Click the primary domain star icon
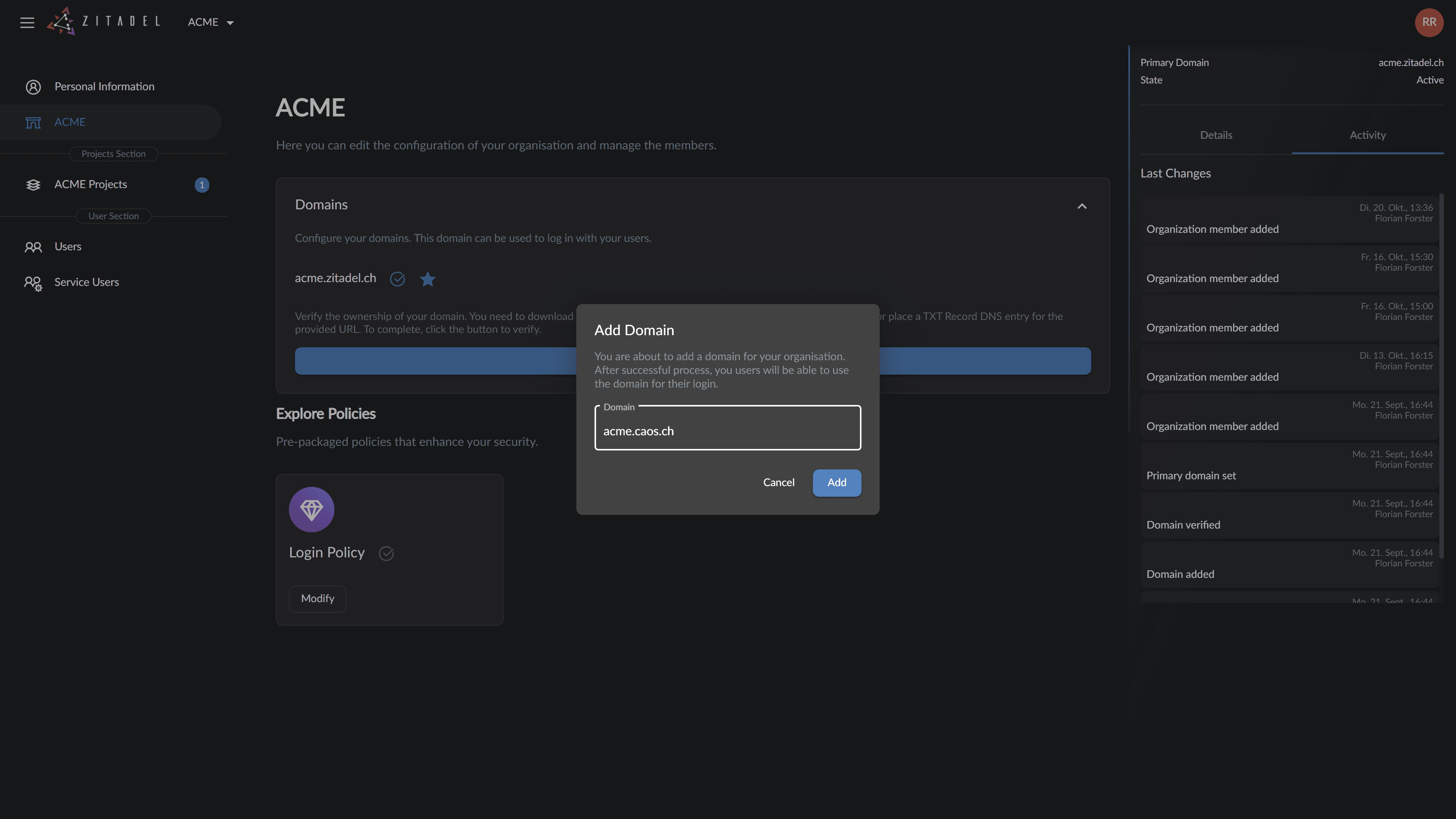The image size is (1456, 819). (428, 279)
